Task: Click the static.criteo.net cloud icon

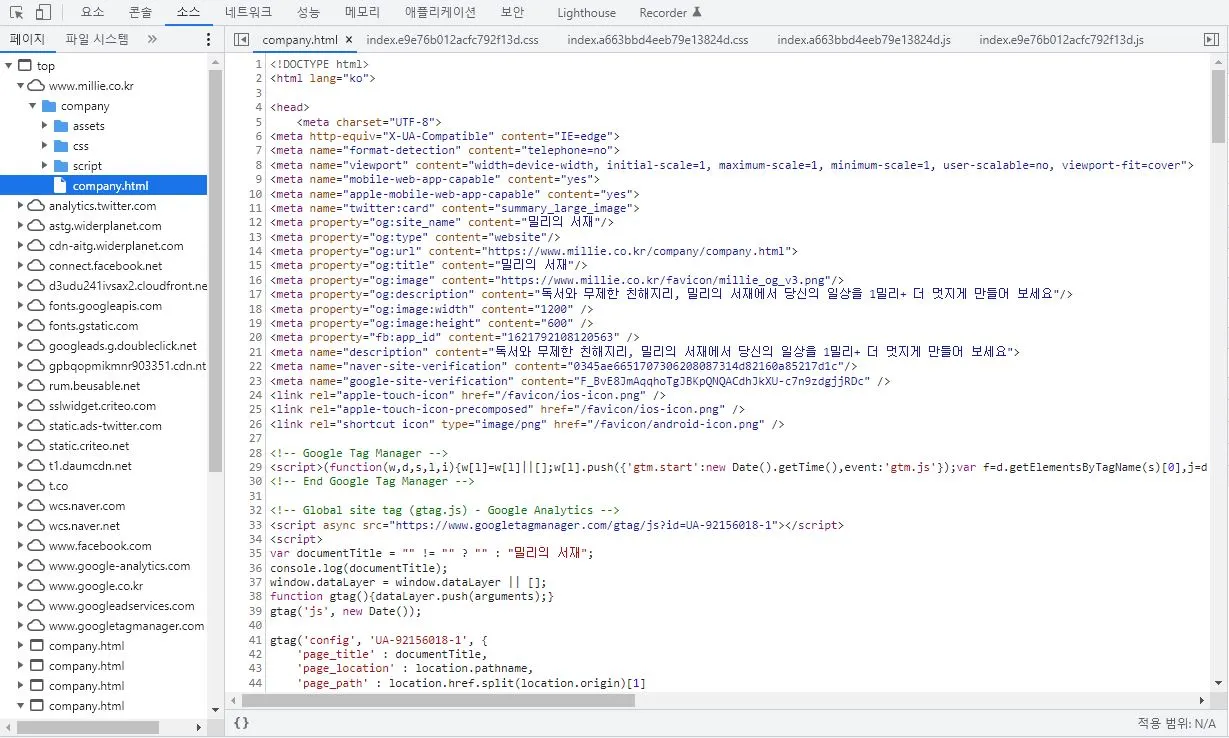Action: [37, 446]
